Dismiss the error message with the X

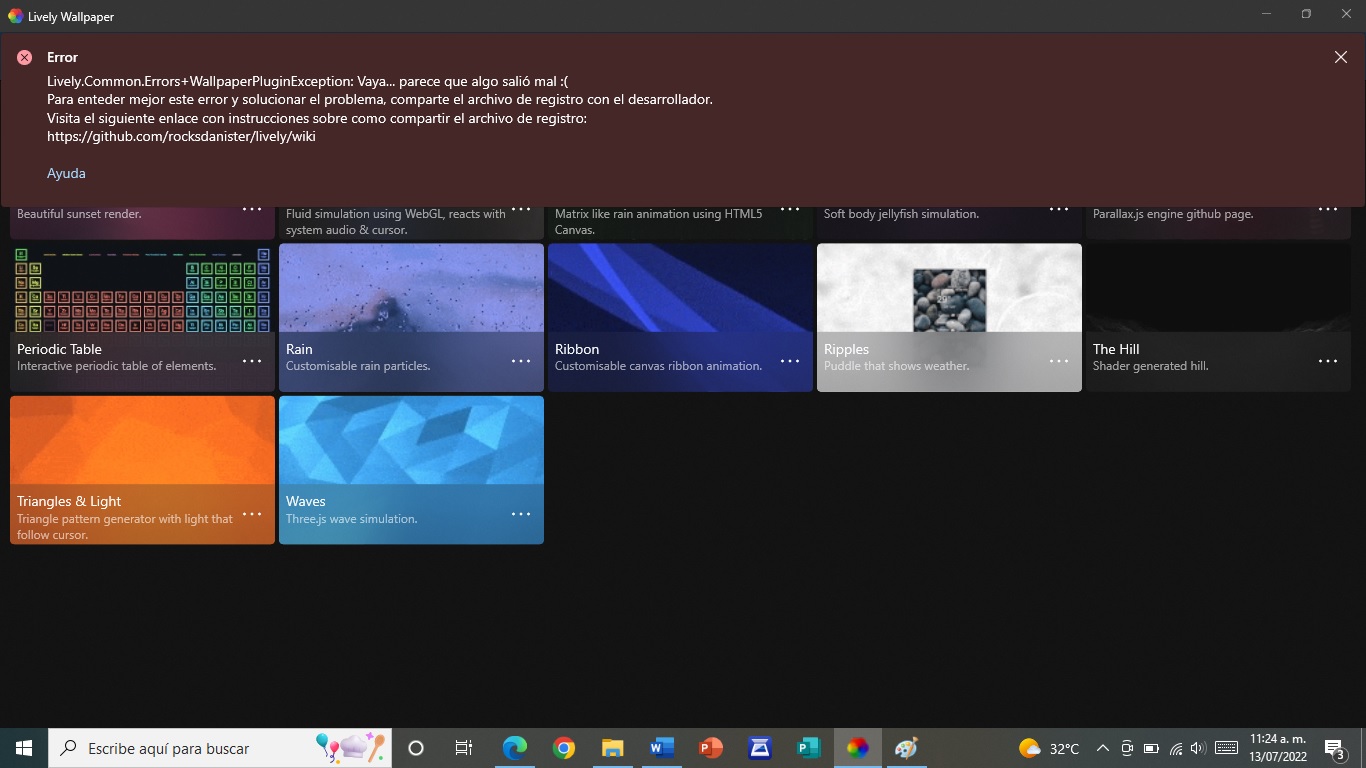click(1340, 57)
